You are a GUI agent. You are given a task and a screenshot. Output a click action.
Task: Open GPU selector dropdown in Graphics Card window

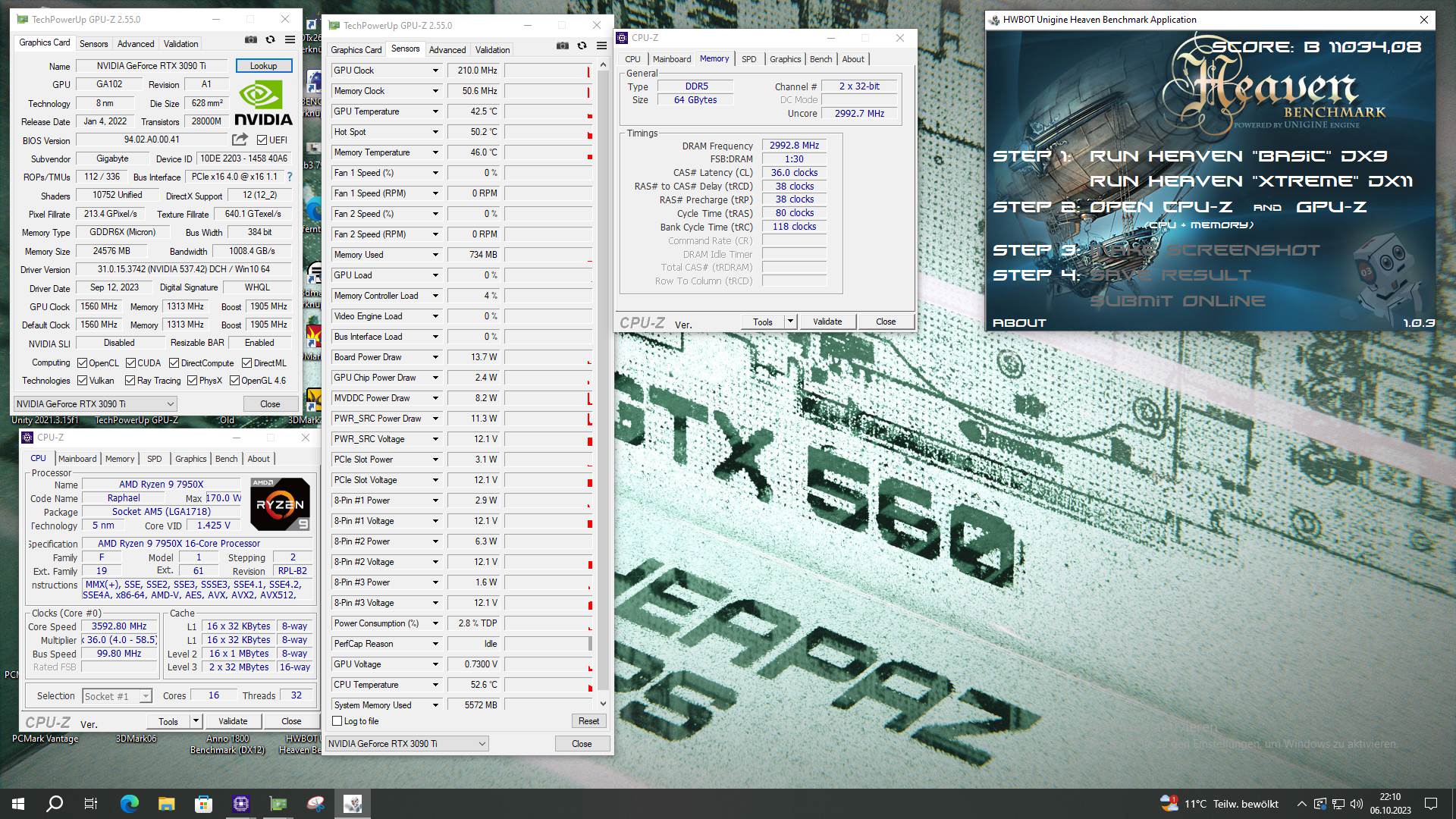click(96, 404)
